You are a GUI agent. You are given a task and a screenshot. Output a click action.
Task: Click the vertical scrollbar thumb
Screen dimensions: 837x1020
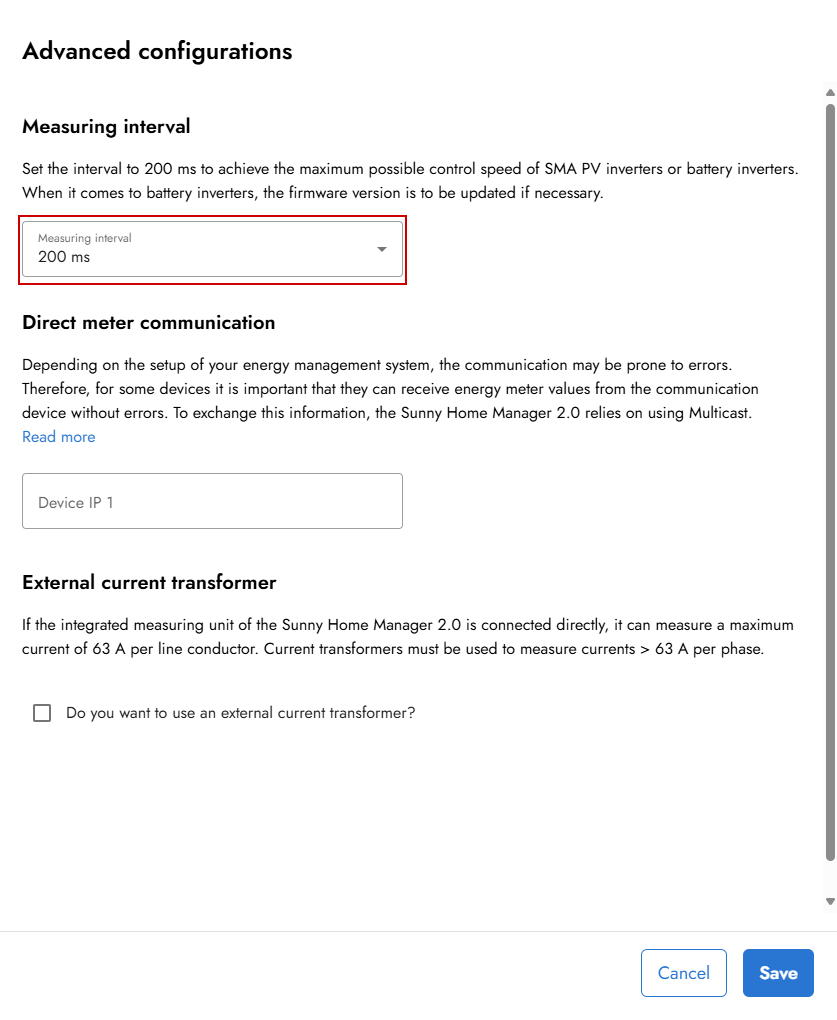[x=830, y=480]
